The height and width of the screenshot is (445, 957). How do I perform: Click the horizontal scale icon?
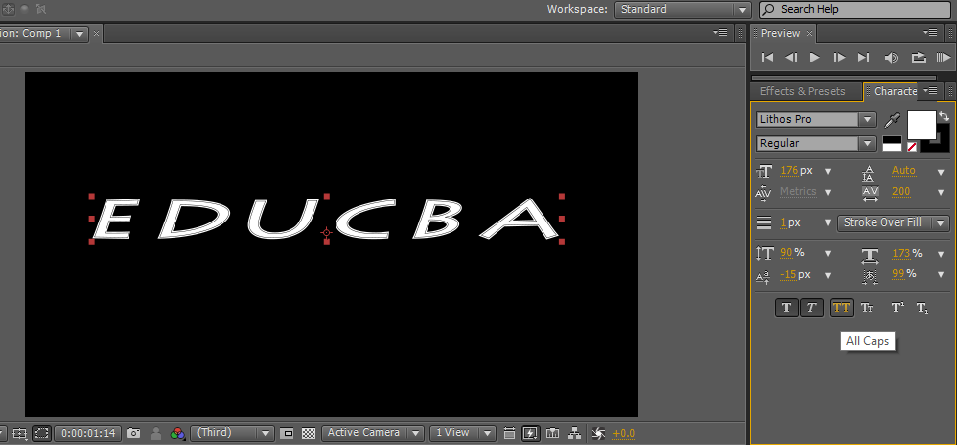[870, 255]
